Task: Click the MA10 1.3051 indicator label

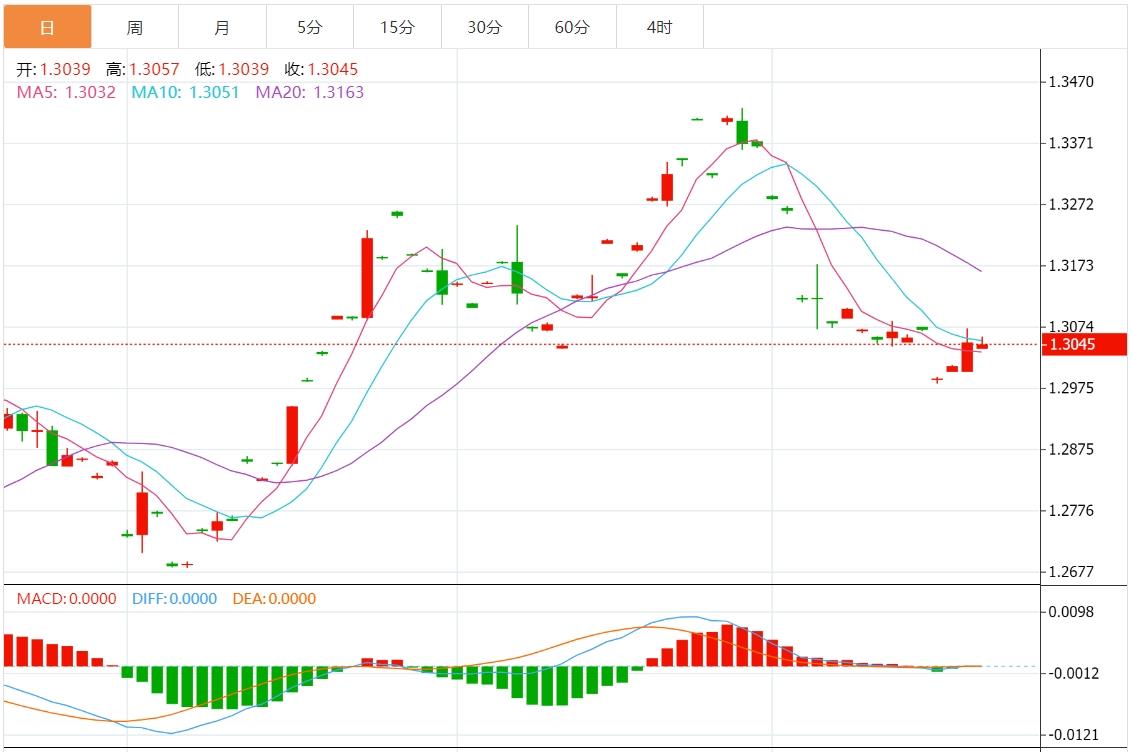Action: 185,92
